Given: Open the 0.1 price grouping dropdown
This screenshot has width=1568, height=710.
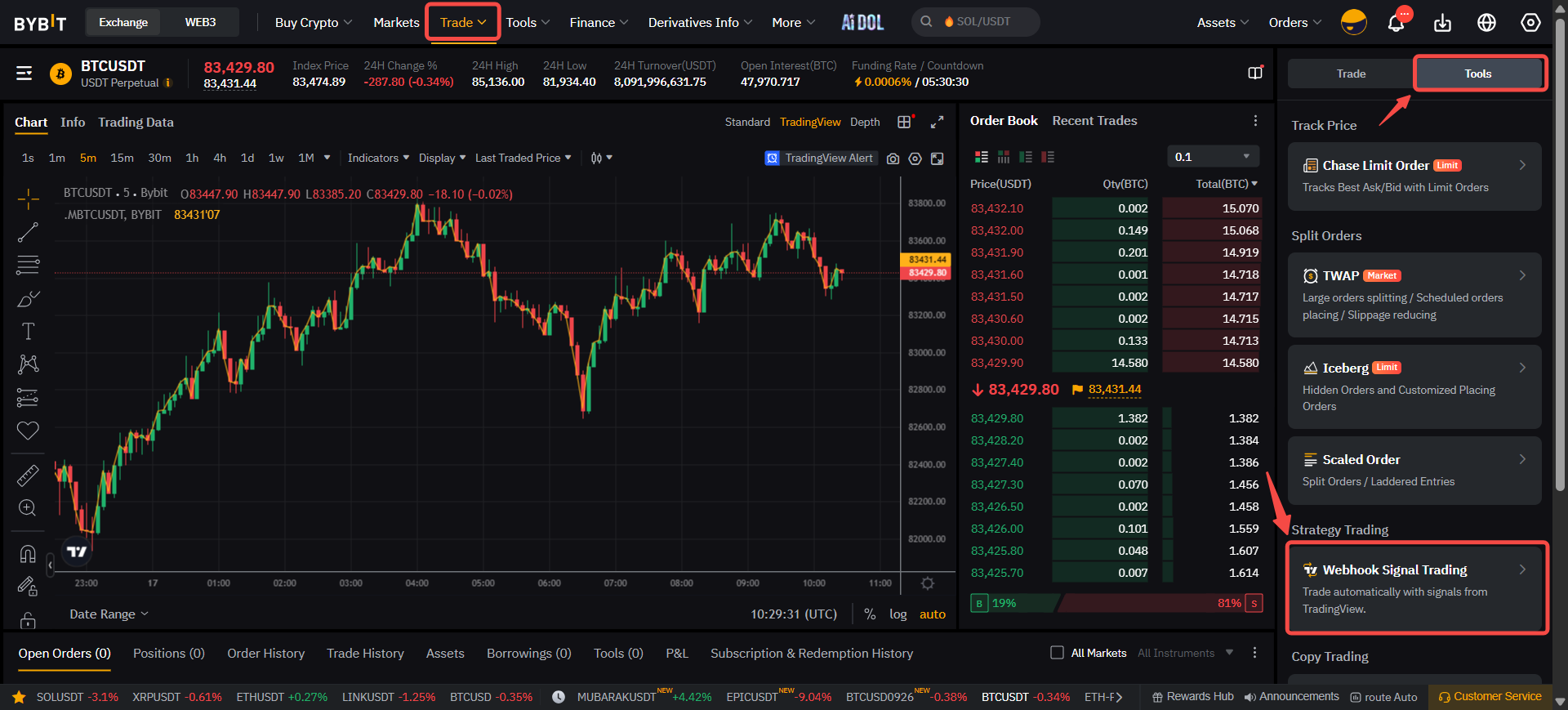Looking at the screenshot, I should coord(1212,157).
